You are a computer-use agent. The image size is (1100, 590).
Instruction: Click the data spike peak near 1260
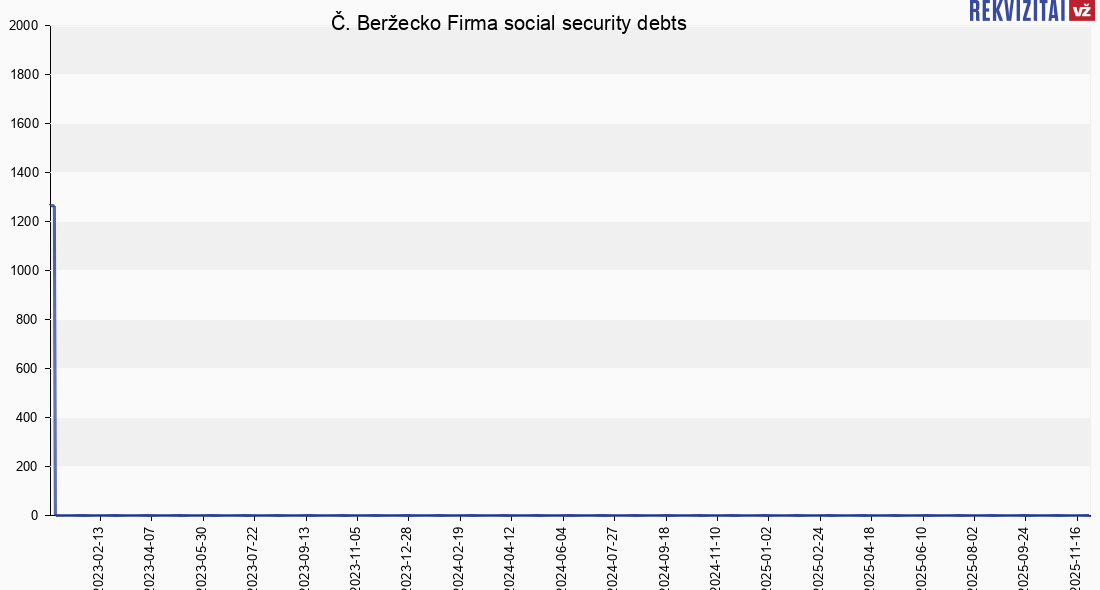click(52, 207)
